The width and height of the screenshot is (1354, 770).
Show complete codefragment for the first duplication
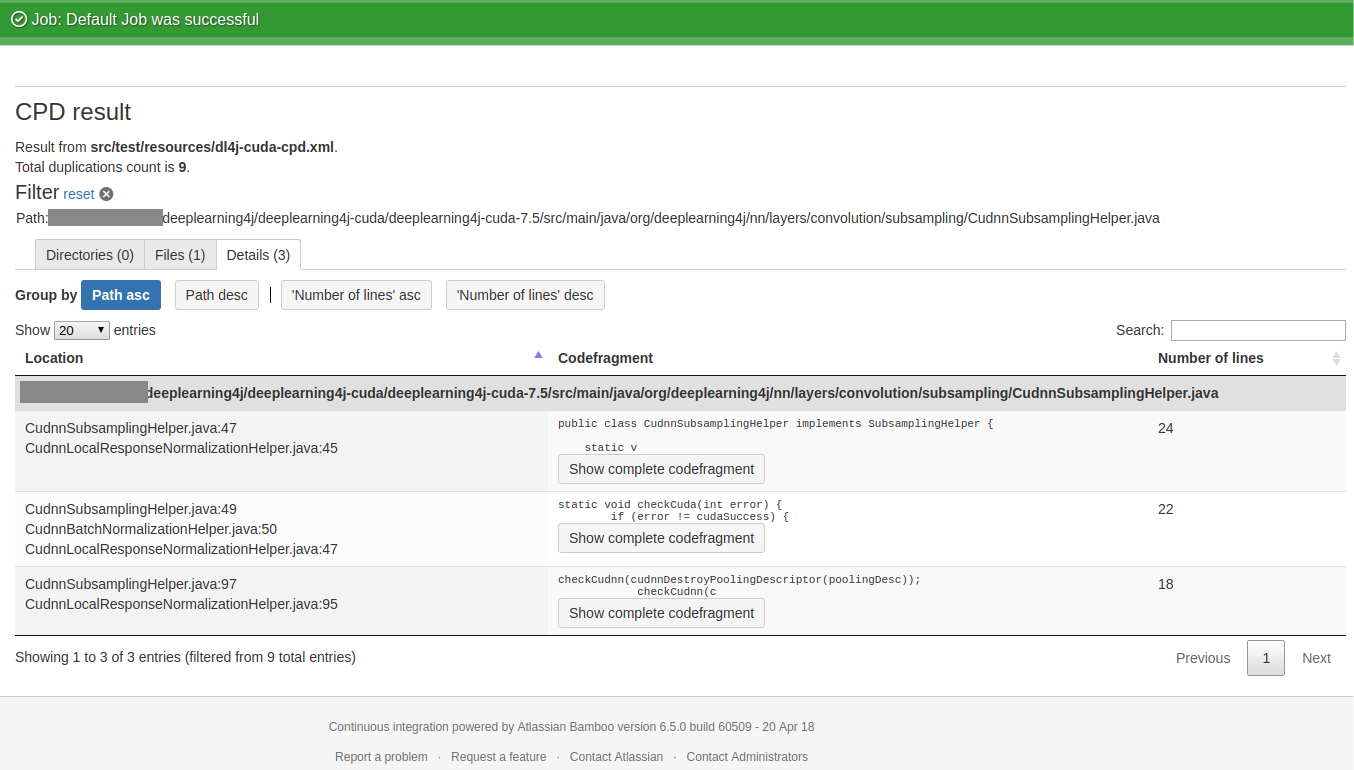point(660,468)
